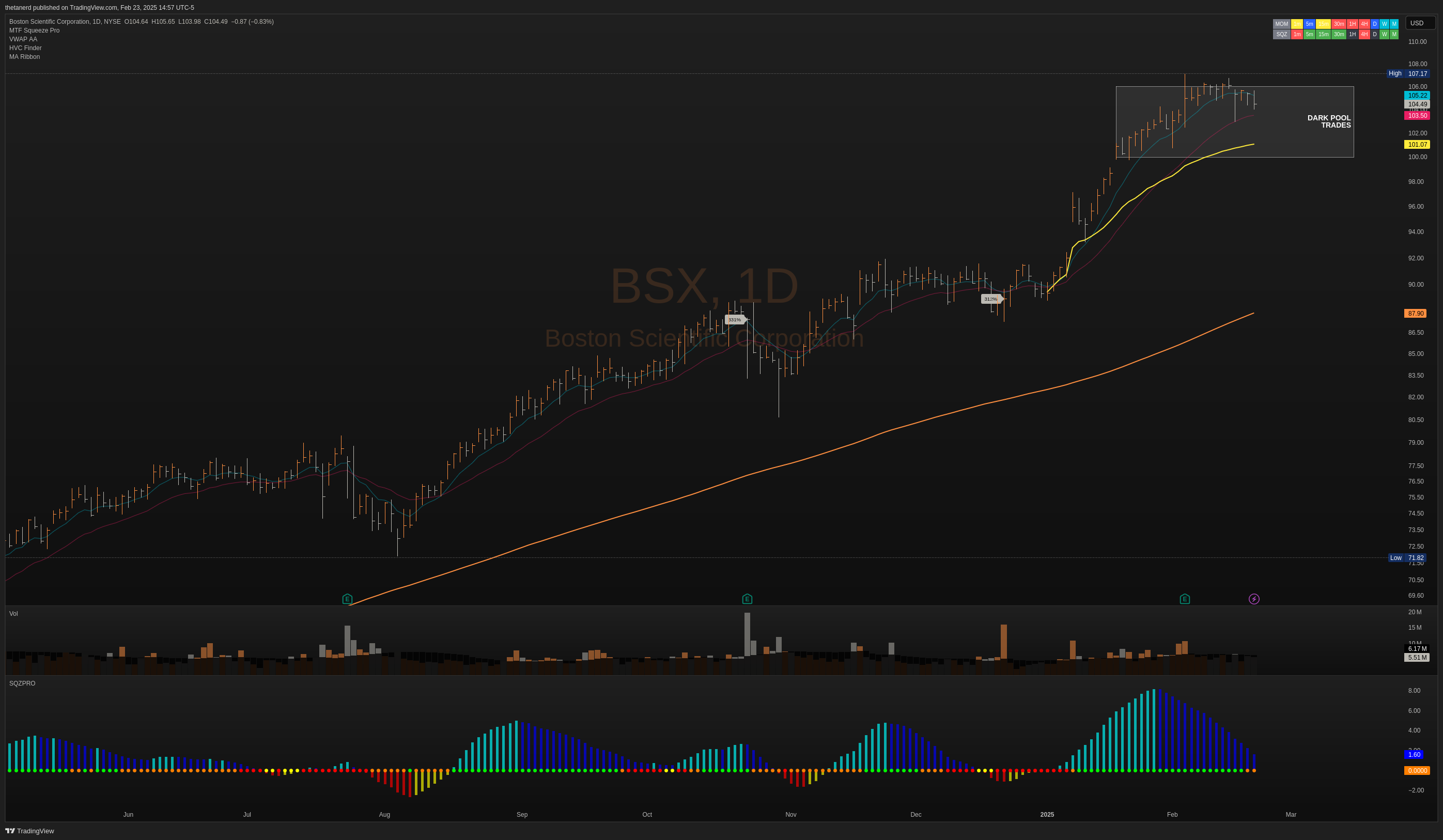Image resolution: width=1443 pixels, height=840 pixels.
Task: Click the blue 1.60 SQZPRO value tag
Action: pos(1414,755)
